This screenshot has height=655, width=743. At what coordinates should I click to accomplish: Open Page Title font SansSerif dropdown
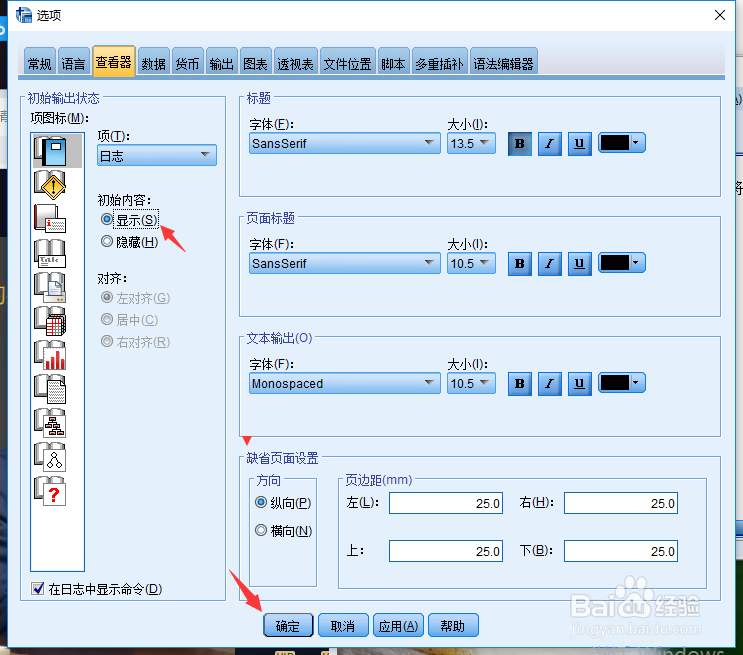344,263
